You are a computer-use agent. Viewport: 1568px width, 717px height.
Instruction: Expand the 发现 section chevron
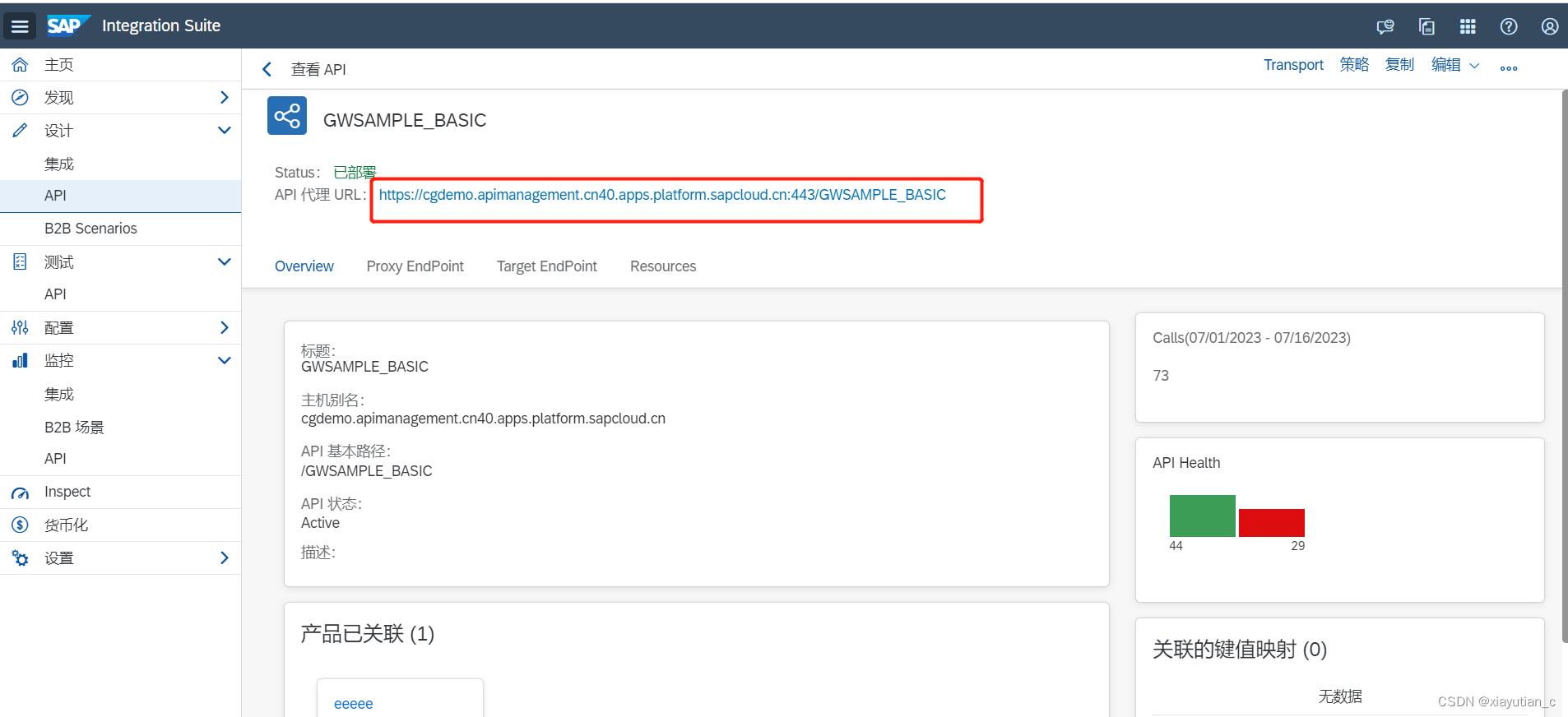(x=225, y=97)
